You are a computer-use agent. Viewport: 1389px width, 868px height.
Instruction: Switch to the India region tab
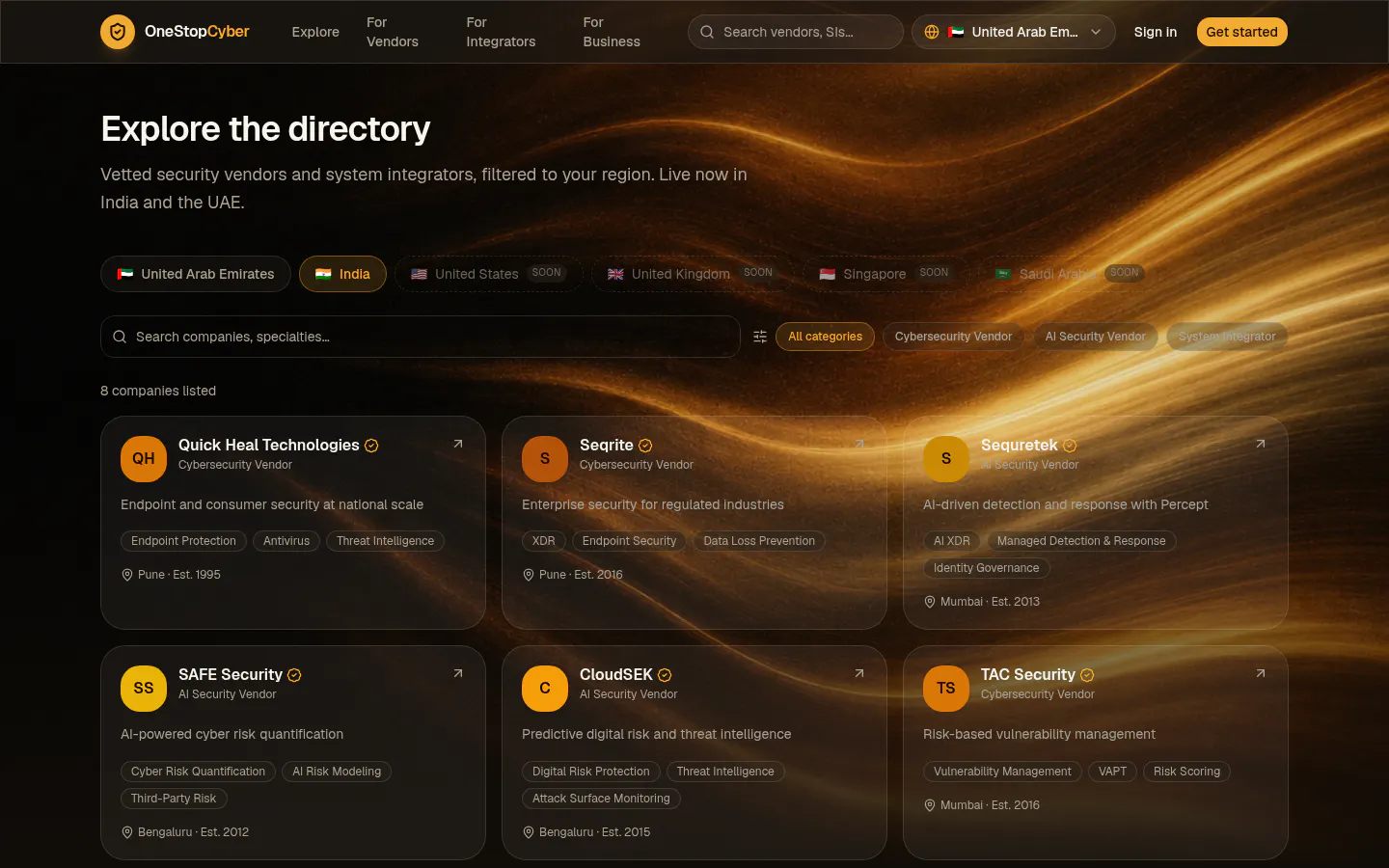342,274
